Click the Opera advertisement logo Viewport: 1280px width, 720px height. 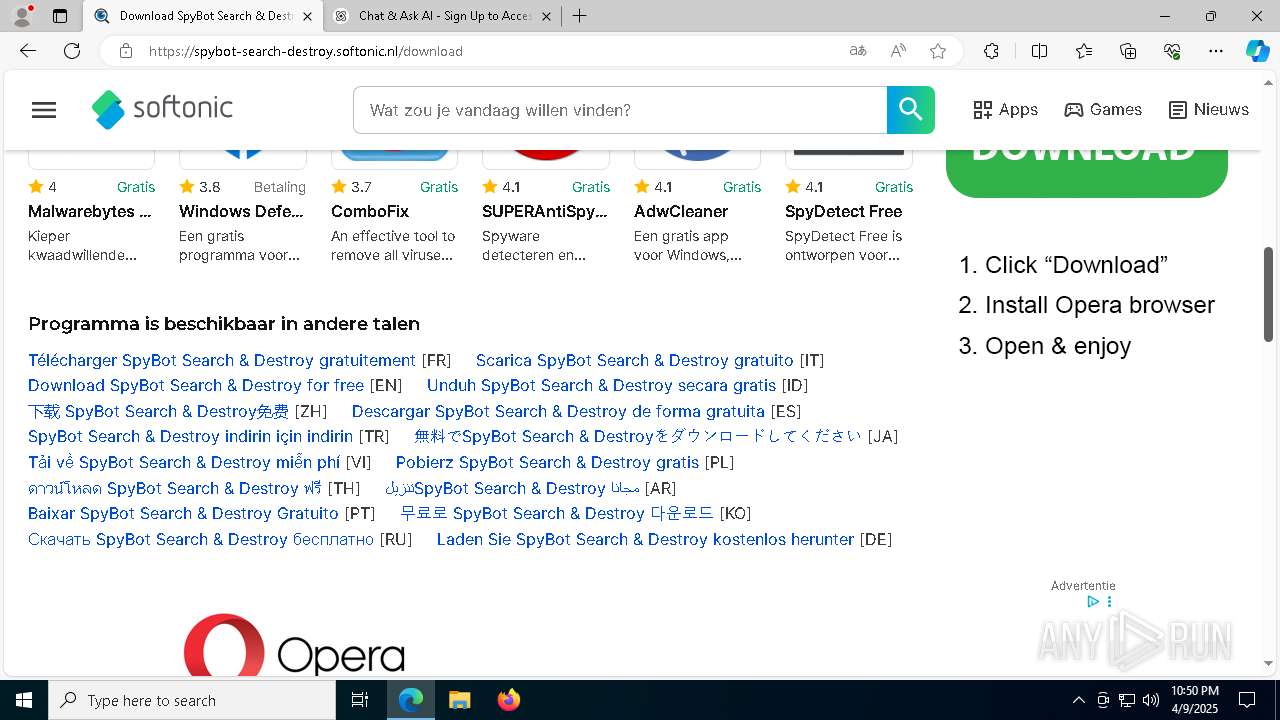(x=294, y=646)
